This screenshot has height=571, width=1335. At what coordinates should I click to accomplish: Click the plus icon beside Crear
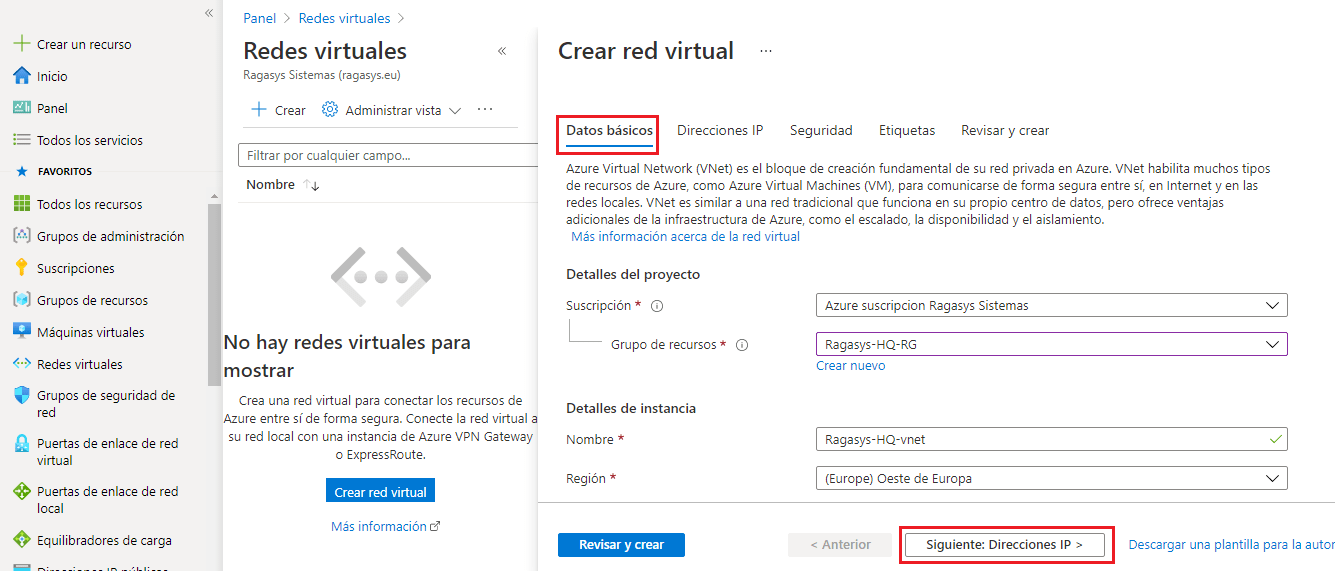pos(259,110)
